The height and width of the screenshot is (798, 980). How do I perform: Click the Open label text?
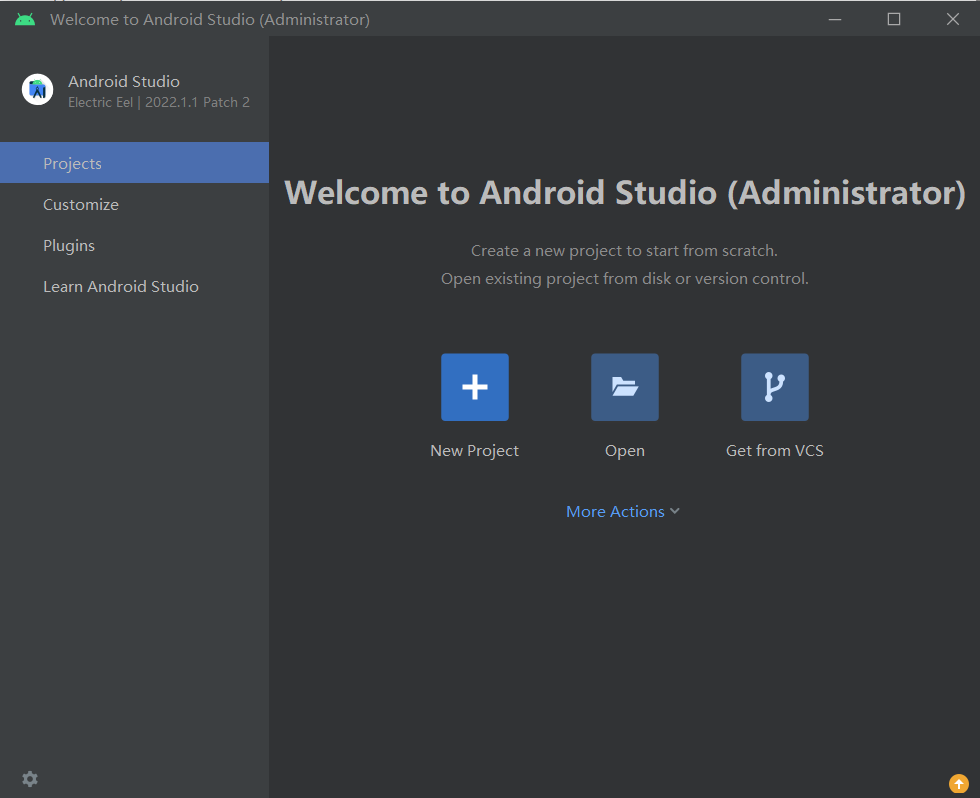coord(624,451)
